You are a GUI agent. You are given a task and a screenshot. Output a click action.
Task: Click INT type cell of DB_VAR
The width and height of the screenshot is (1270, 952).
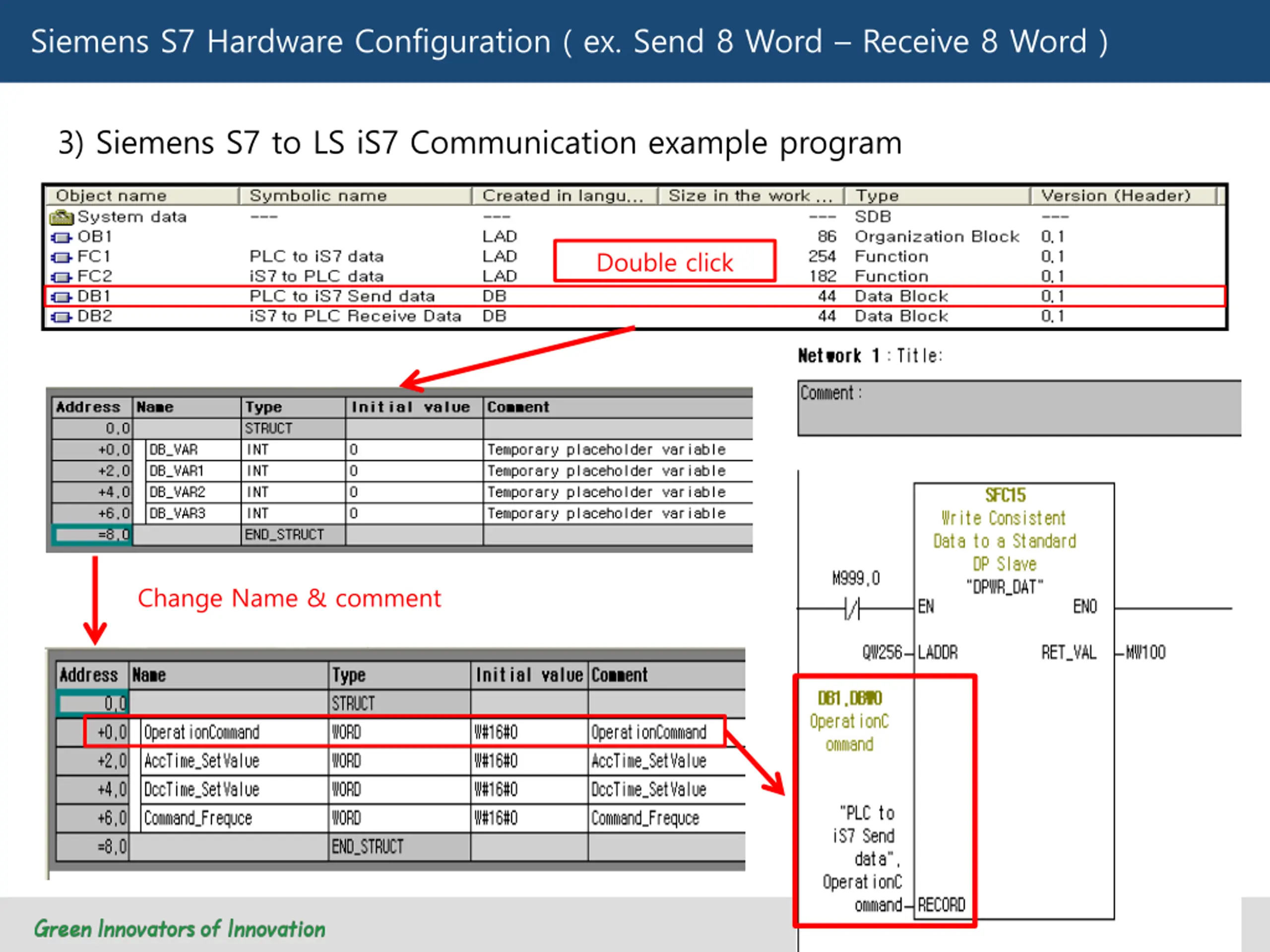point(293,449)
